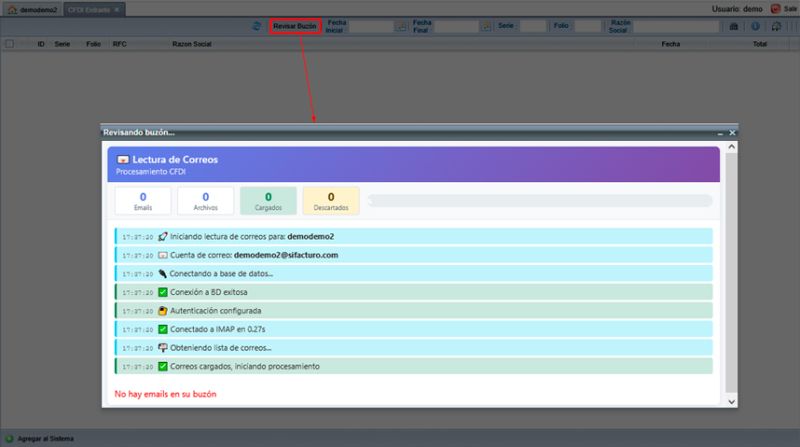Click the Lectura de Correos heading

[175, 160]
